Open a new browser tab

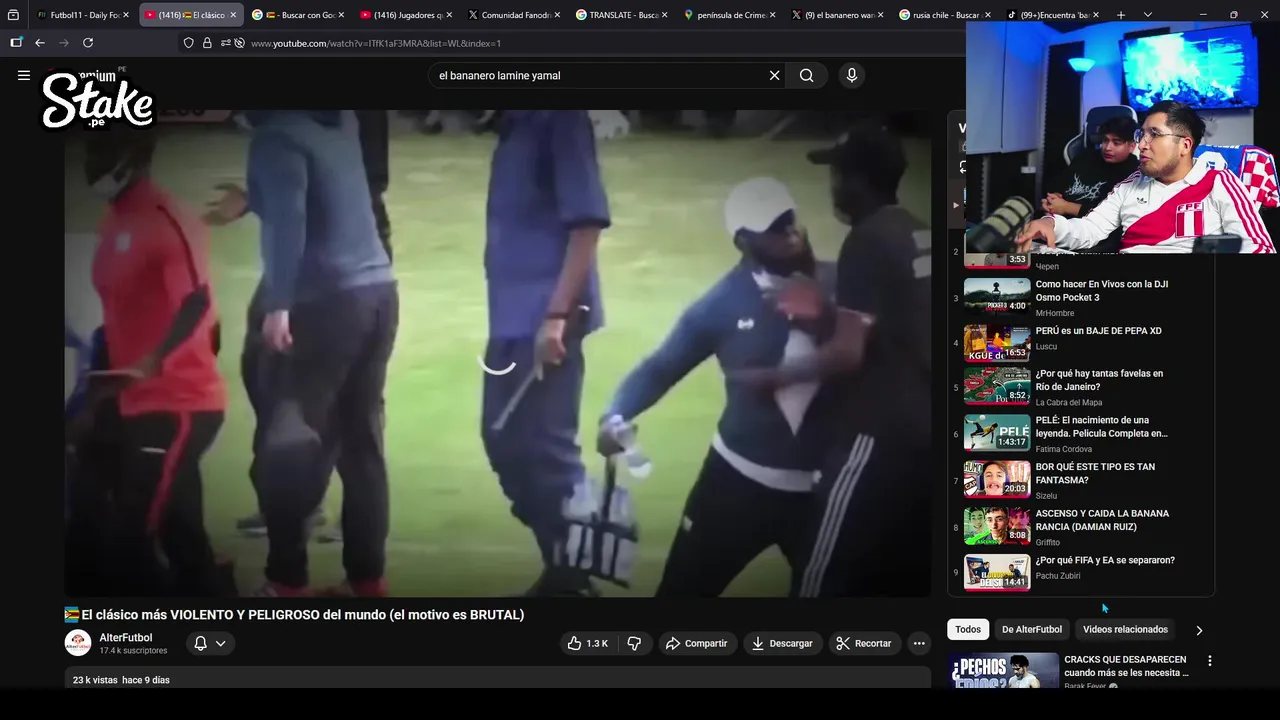pyautogui.click(x=1121, y=15)
